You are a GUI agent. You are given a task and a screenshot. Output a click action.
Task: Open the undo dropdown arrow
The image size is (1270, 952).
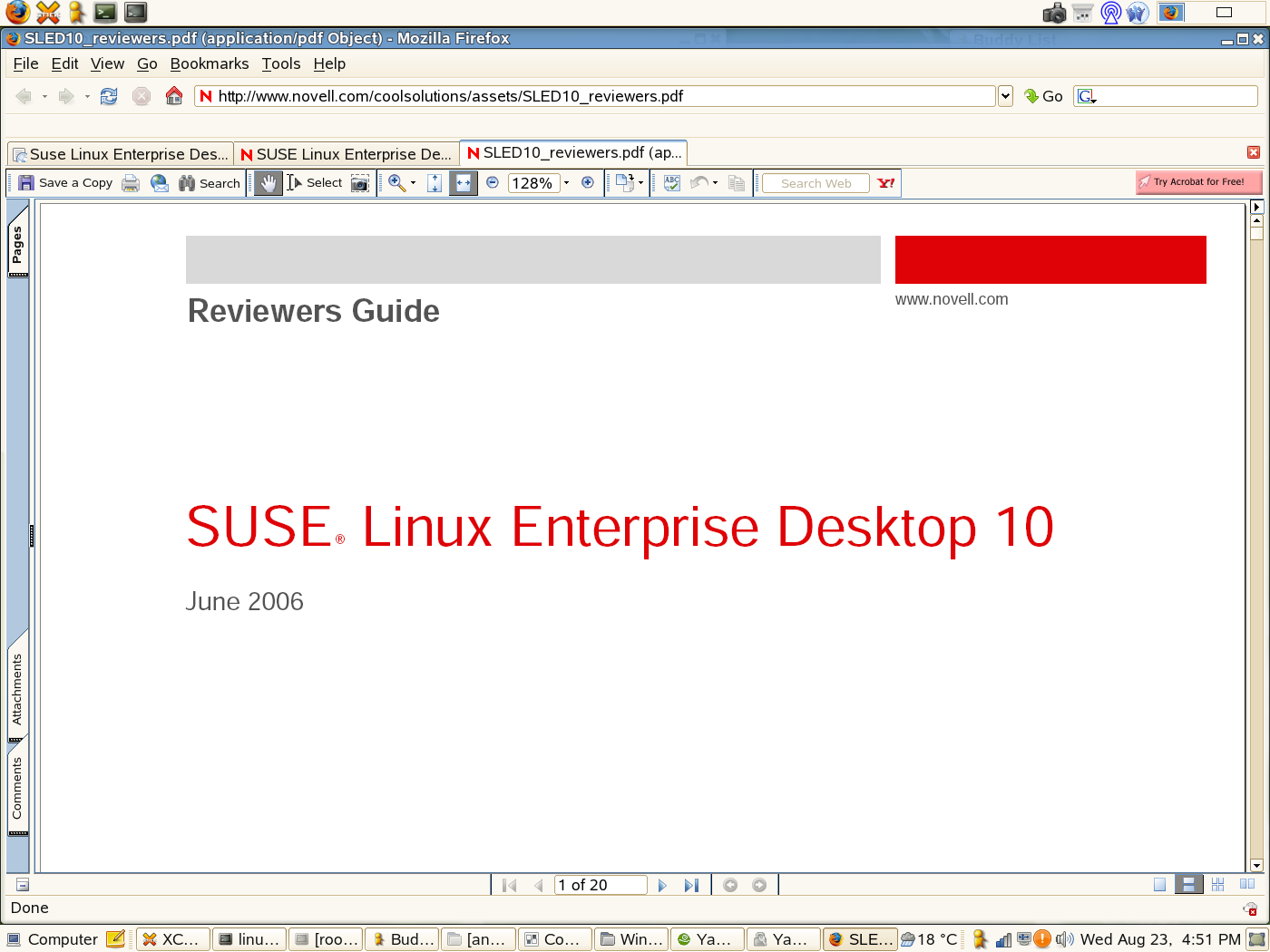[716, 183]
